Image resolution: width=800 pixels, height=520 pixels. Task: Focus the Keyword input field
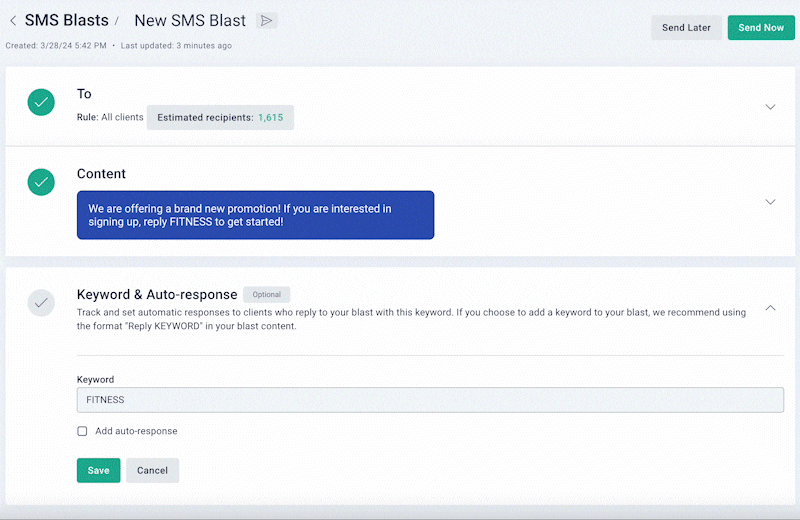point(430,400)
